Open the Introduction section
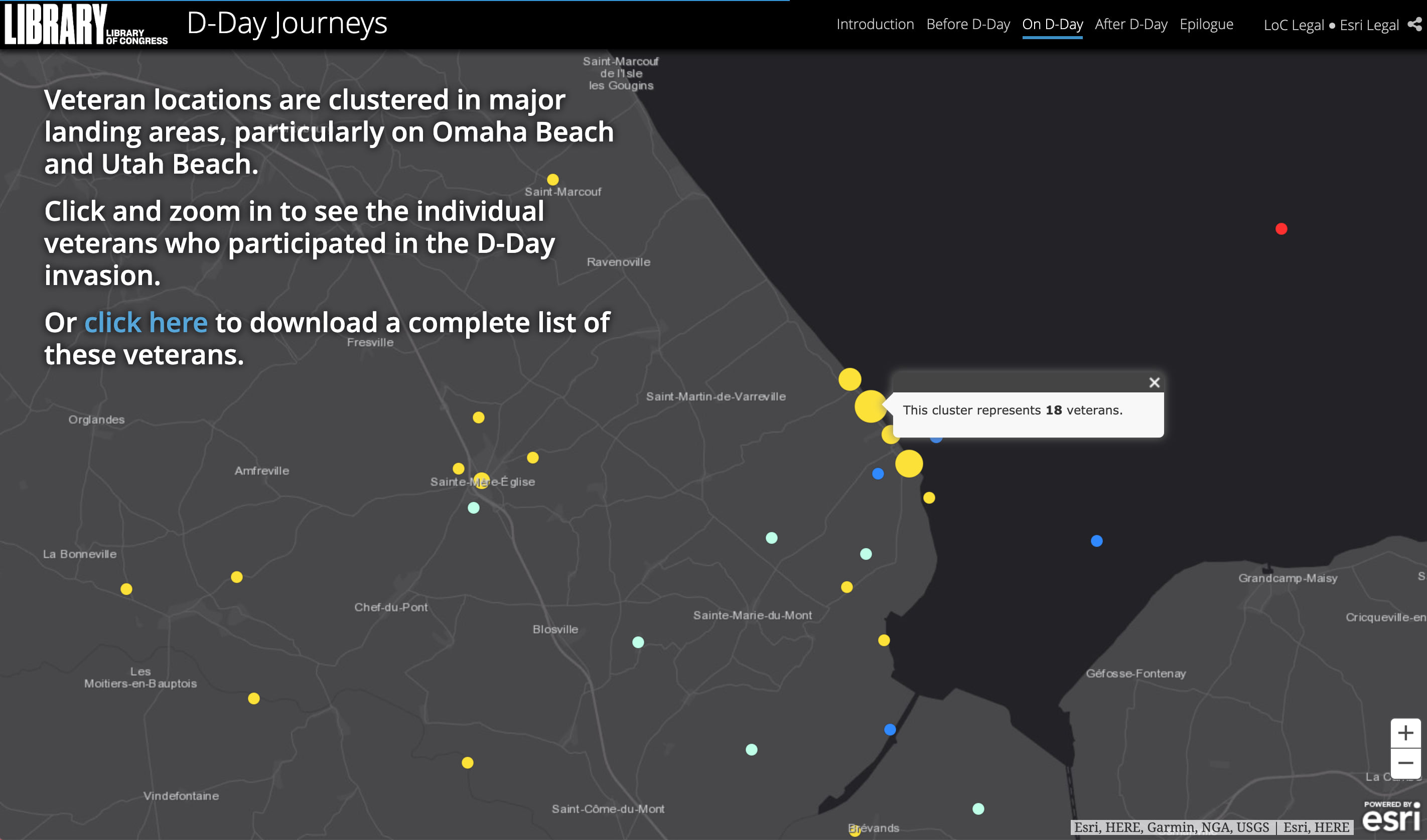 875,25
